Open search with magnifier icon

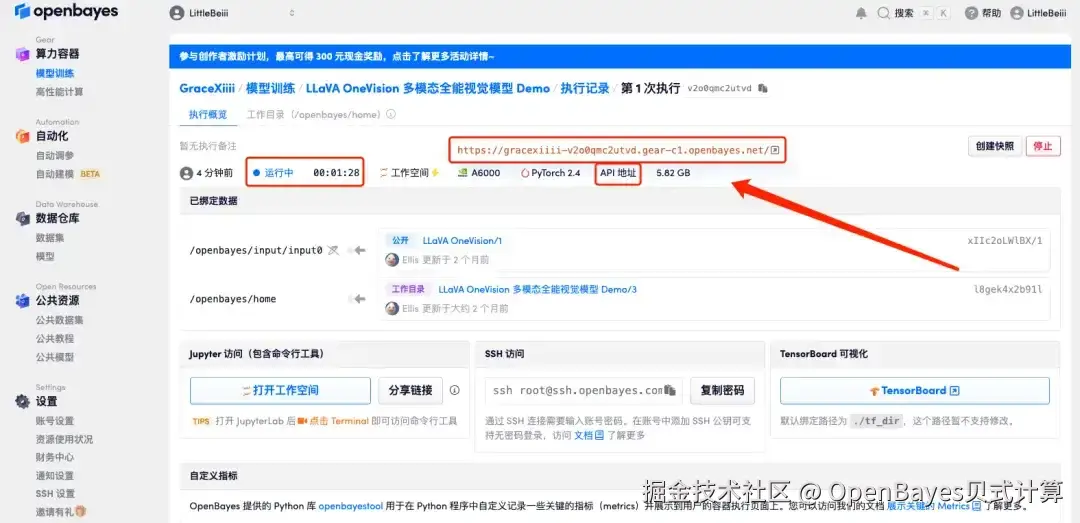click(x=883, y=13)
